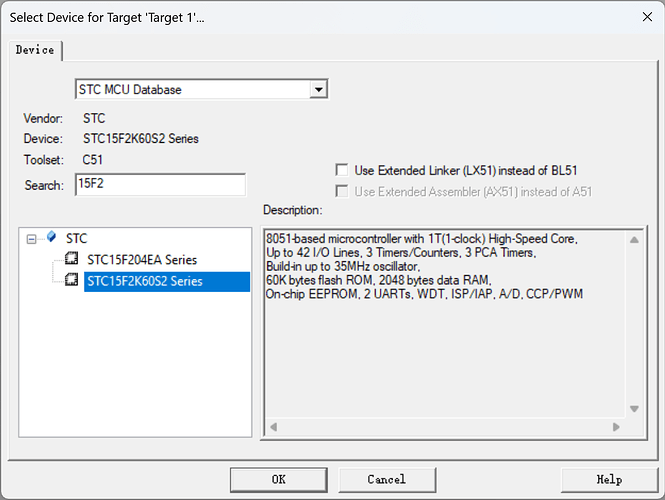
Task: Enable Use Extended Linker (LX51) checkbox
Action: click(341, 170)
